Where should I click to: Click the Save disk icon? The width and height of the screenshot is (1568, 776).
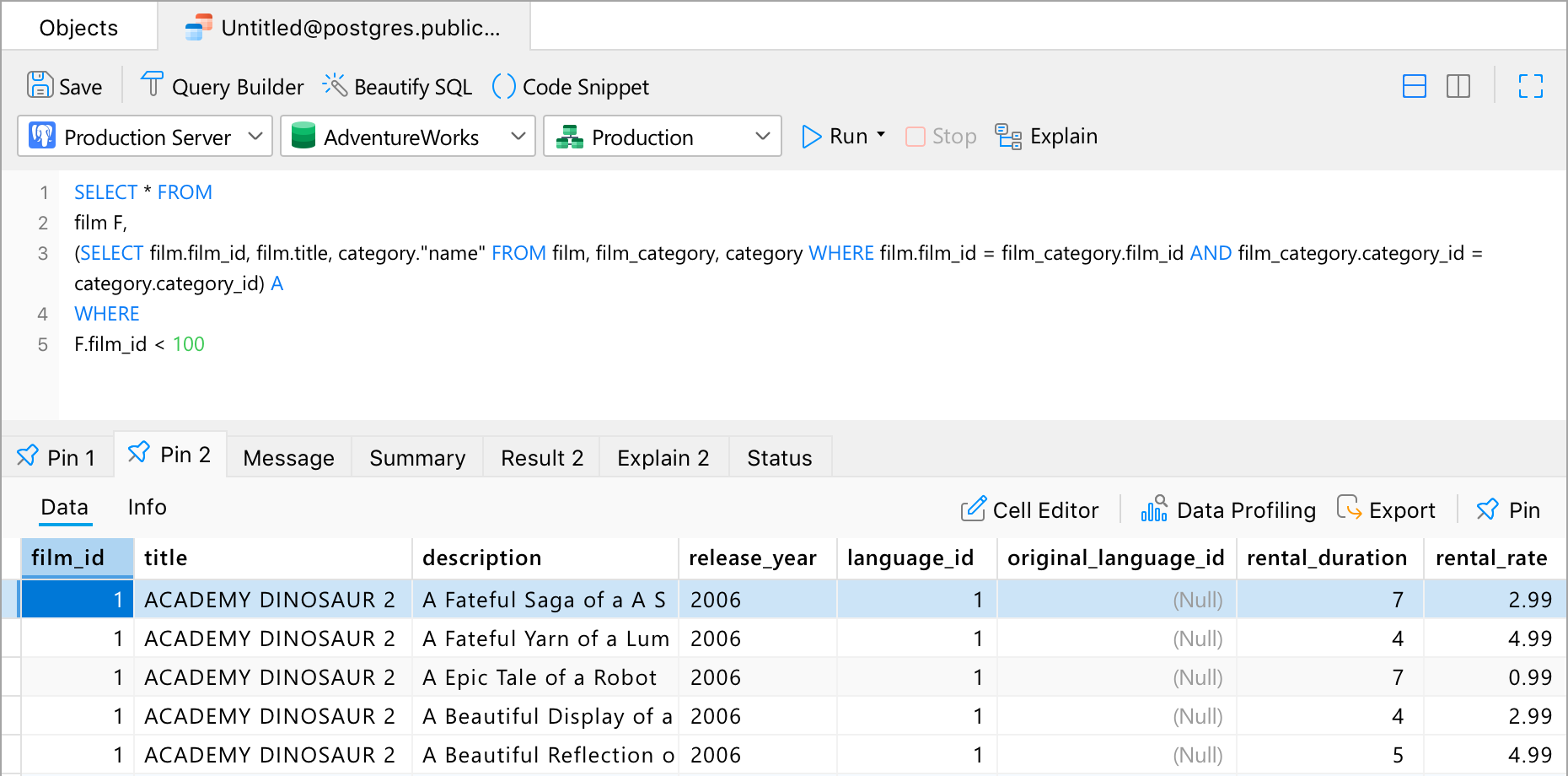[40, 86]
